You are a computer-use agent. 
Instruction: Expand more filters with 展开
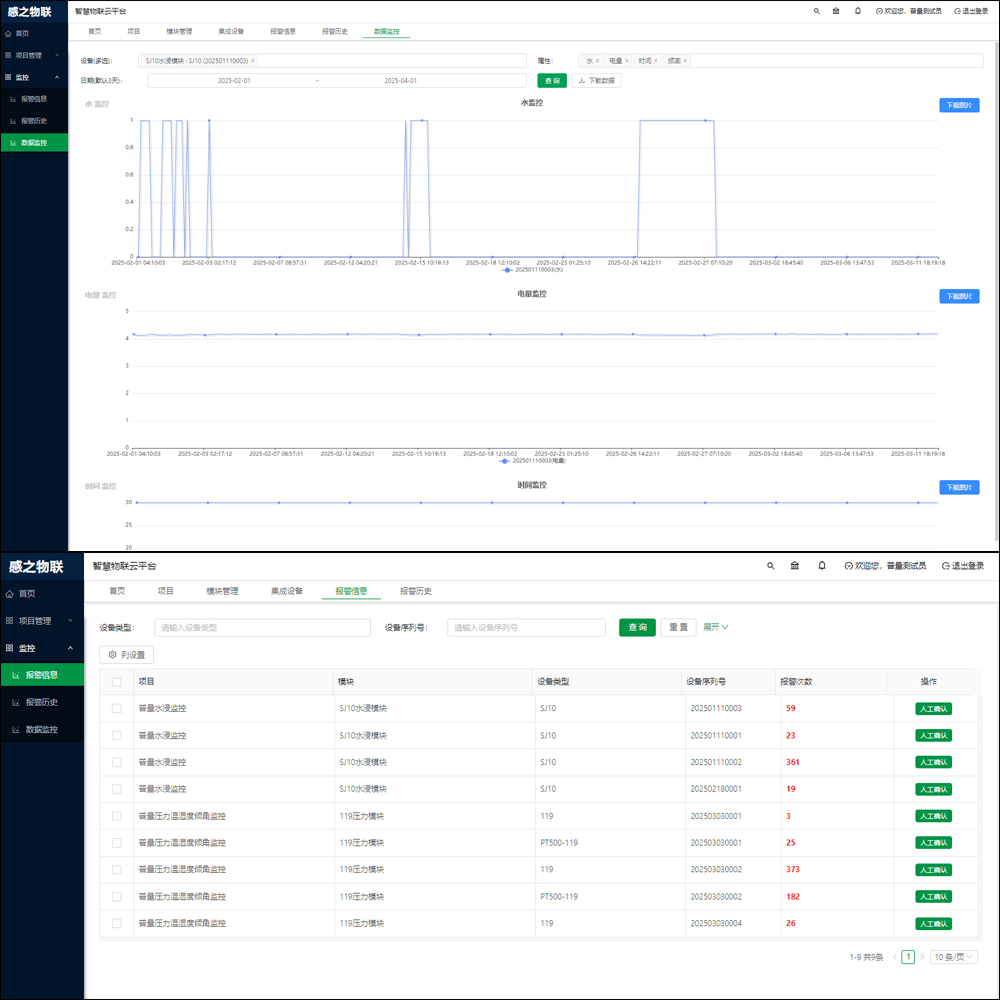click(716, 628)
